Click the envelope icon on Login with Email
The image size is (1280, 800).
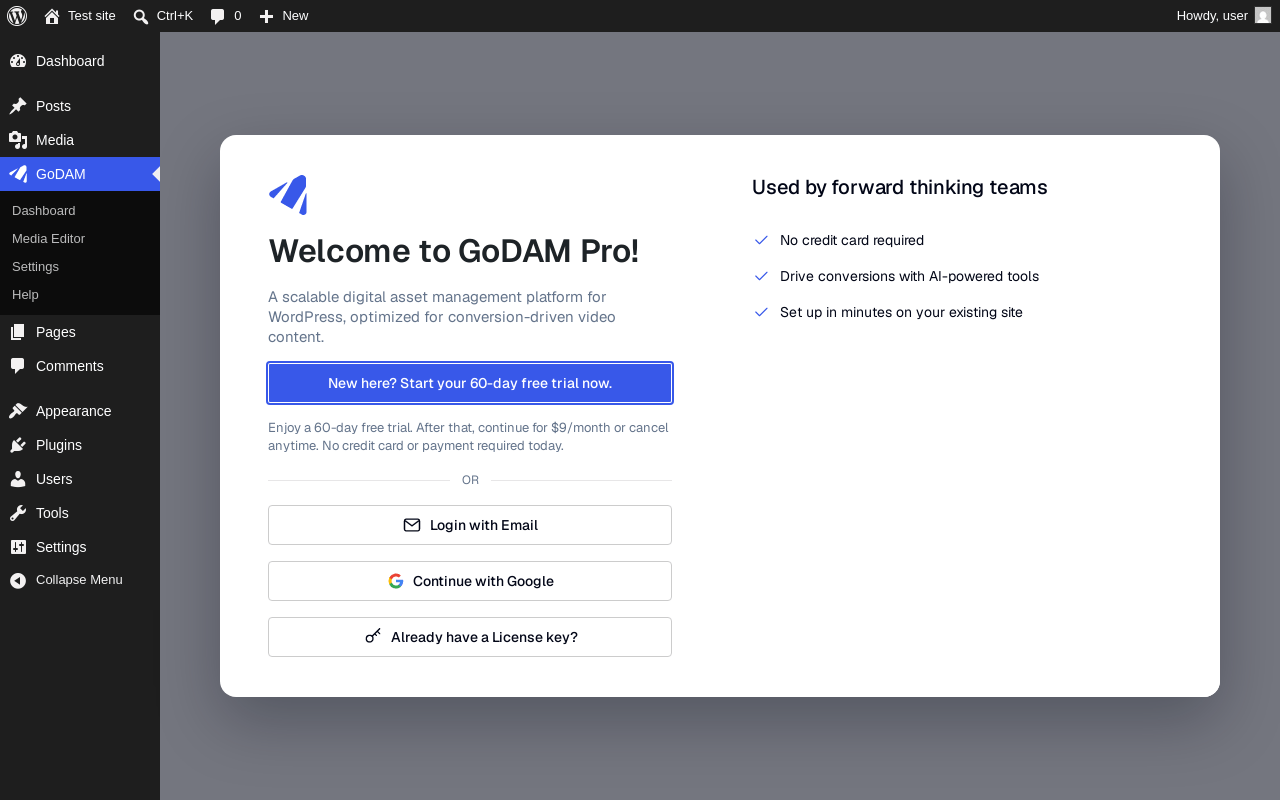tap(412, 525)
